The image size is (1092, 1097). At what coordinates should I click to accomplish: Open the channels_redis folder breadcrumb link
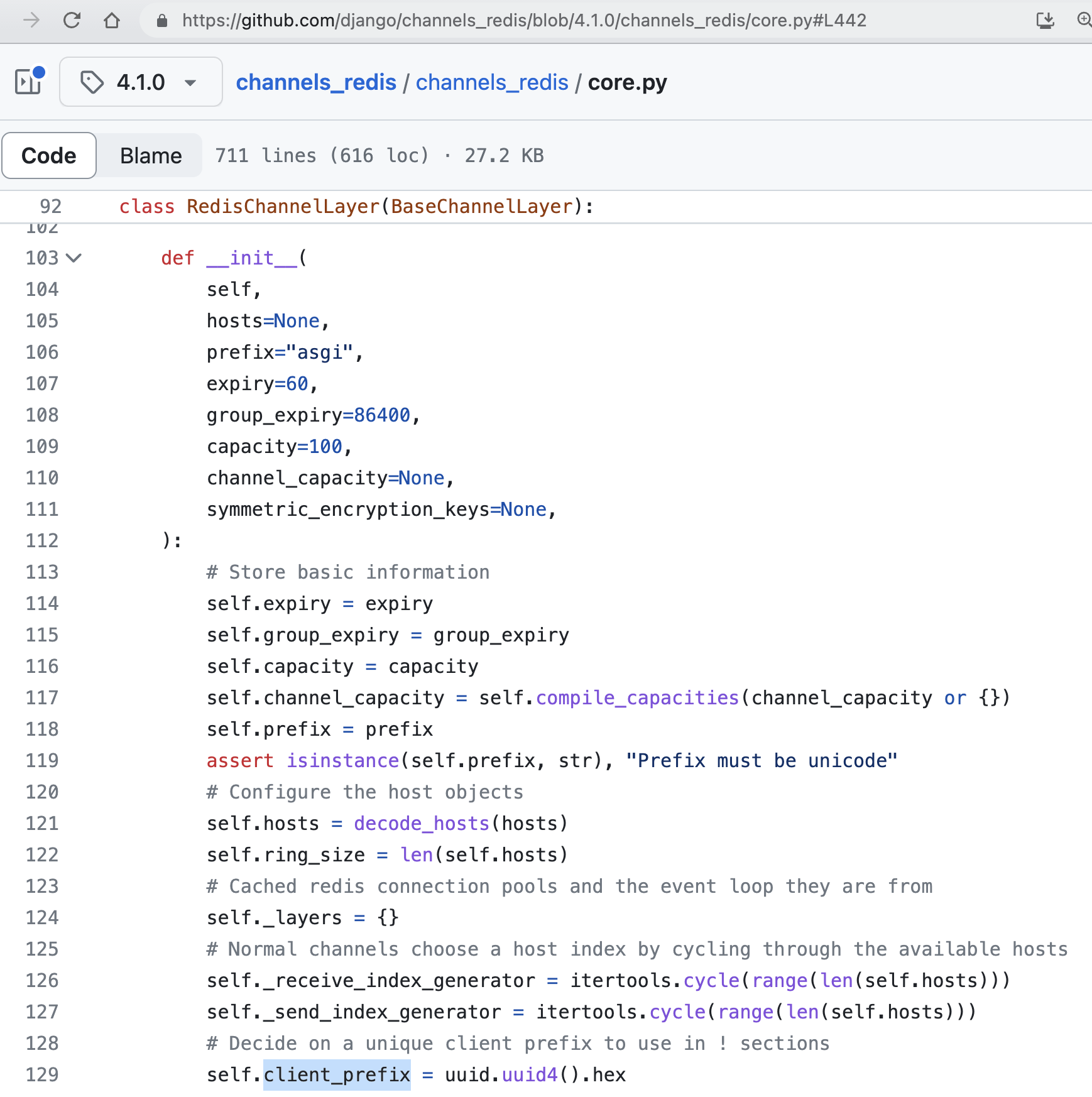pyautogui.click(x=492, y=82)
